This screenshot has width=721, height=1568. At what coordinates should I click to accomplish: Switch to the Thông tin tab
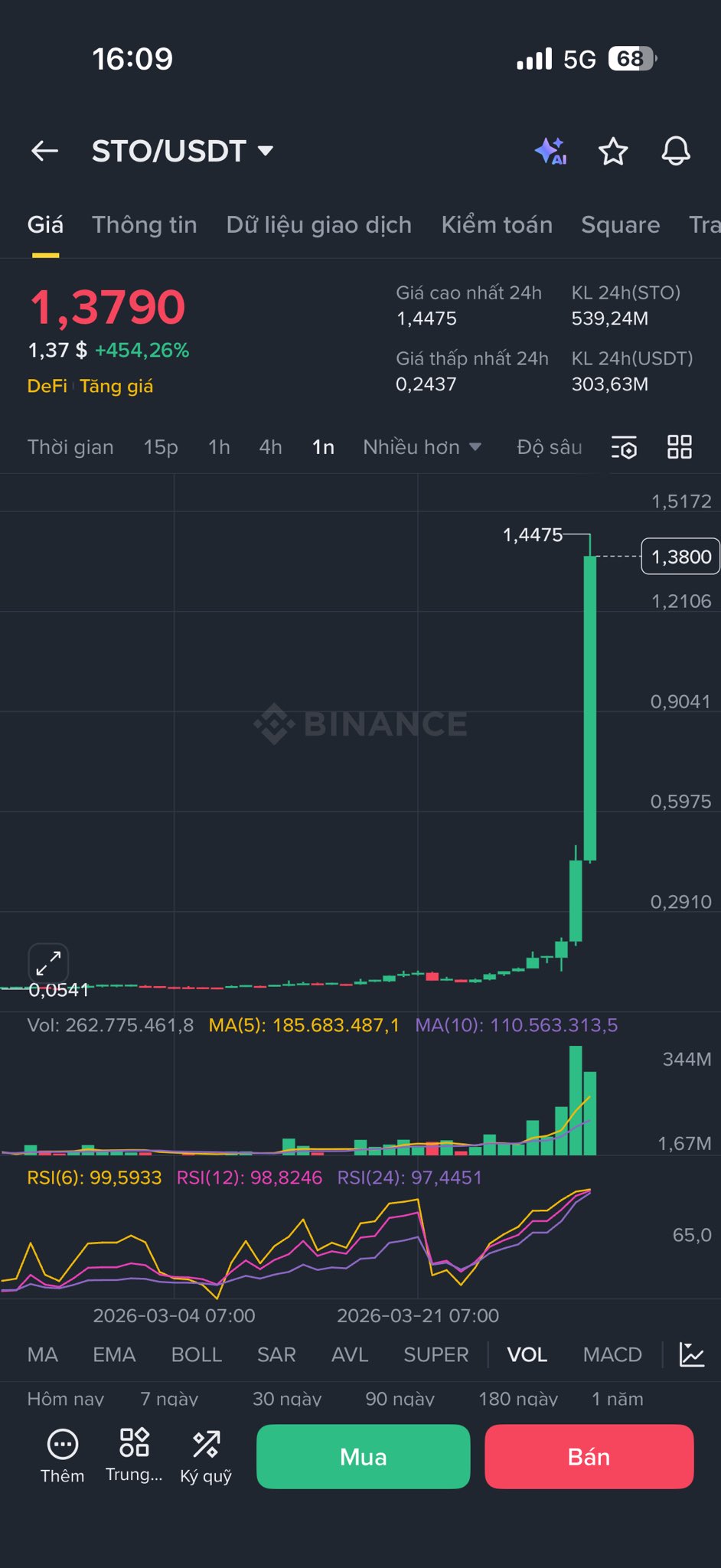145,224
